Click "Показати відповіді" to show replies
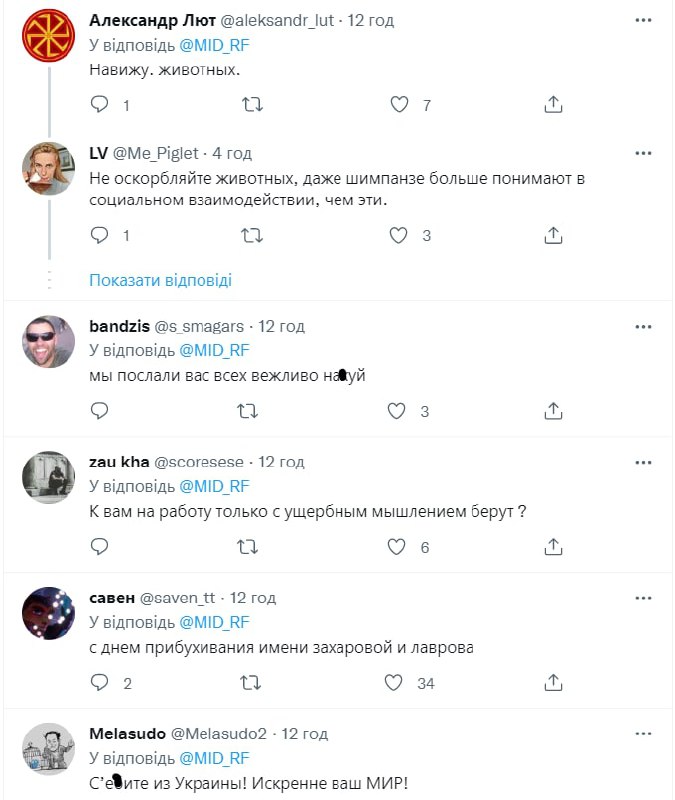Screen dimensions: 675x800 coord(160,280)
